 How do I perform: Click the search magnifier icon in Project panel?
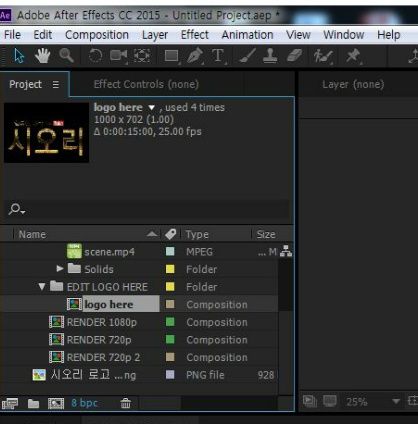pos(14,209)
